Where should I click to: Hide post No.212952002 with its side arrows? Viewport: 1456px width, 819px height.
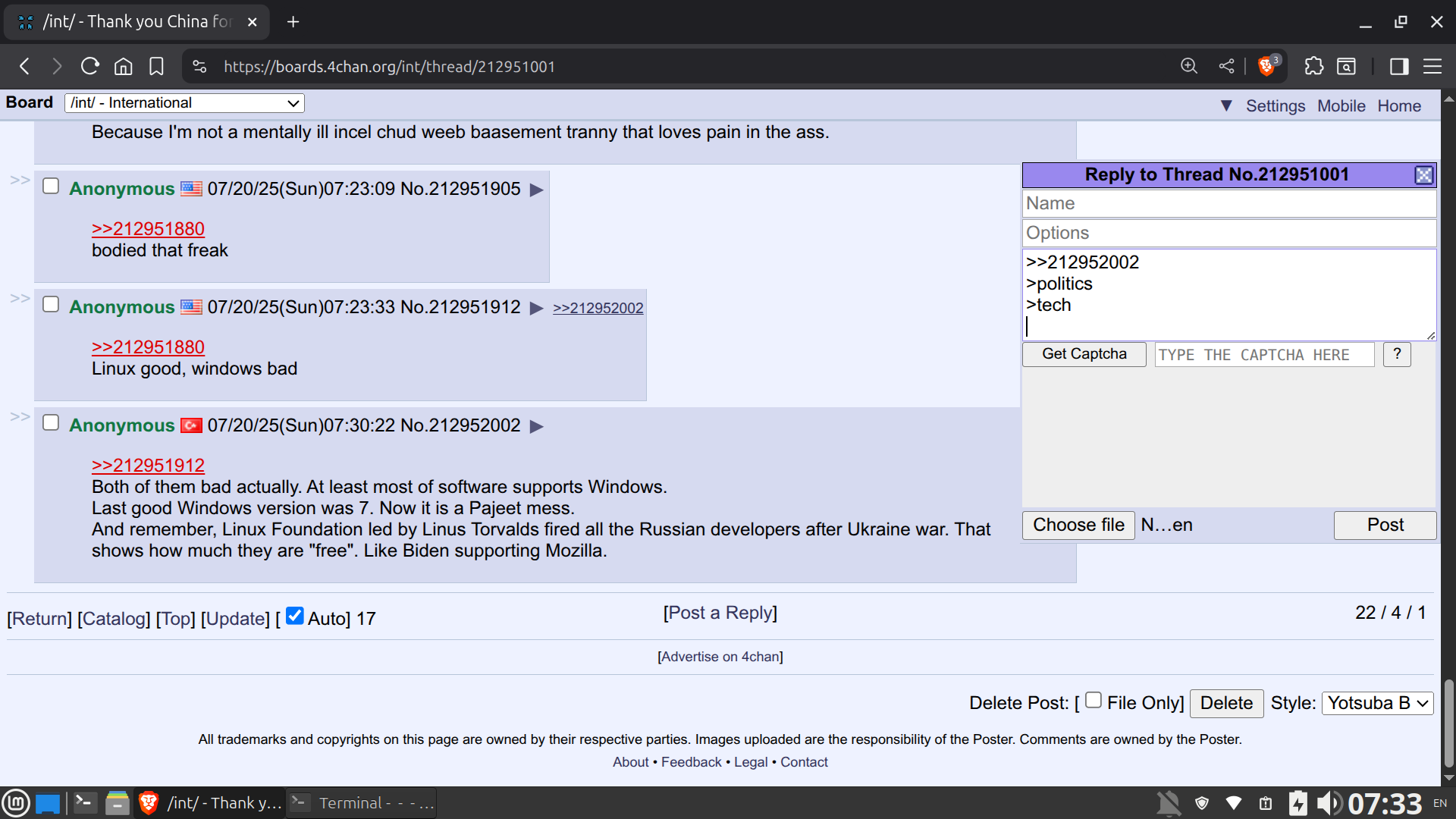coord(20,417)
